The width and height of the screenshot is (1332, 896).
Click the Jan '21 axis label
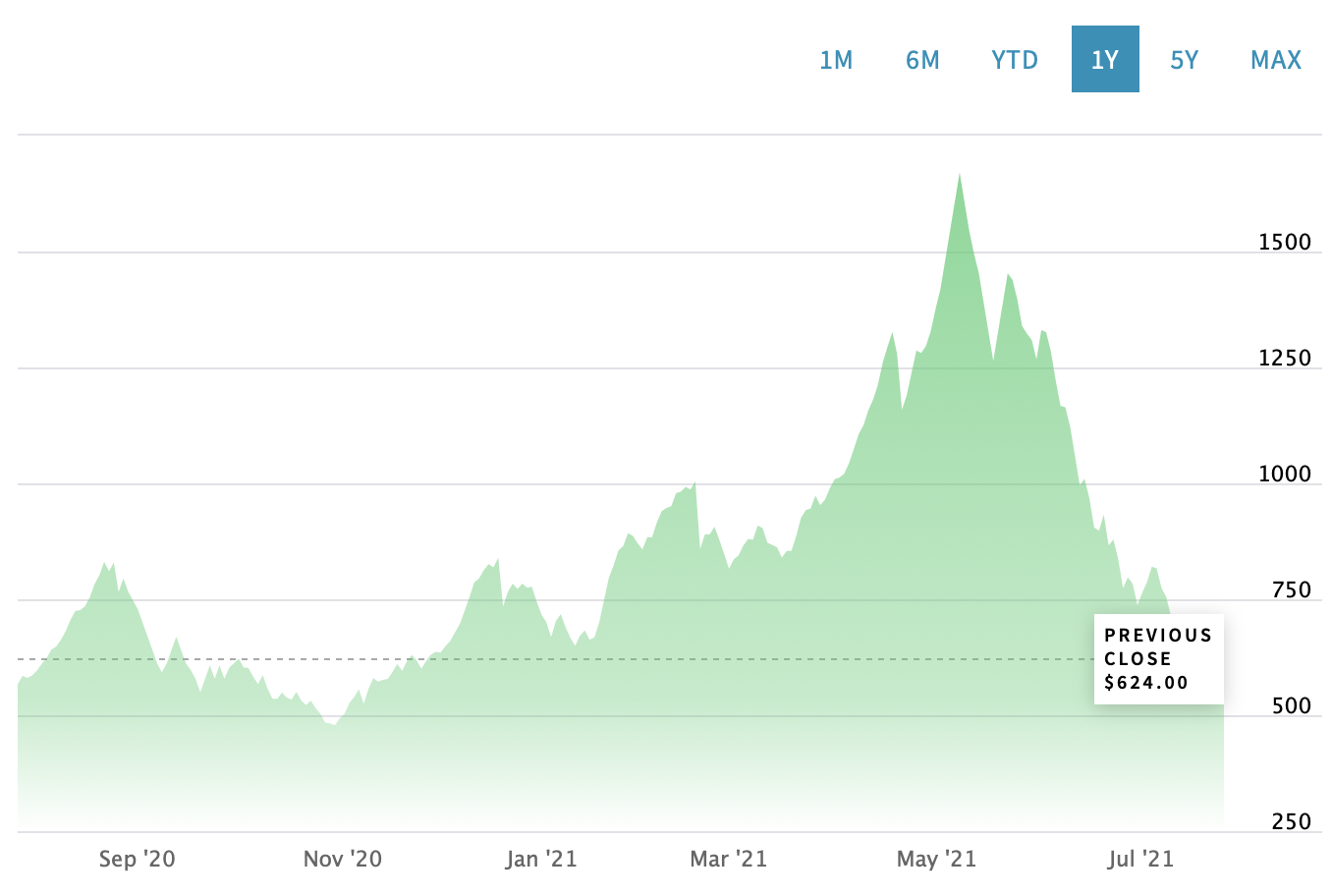[541, 859]
